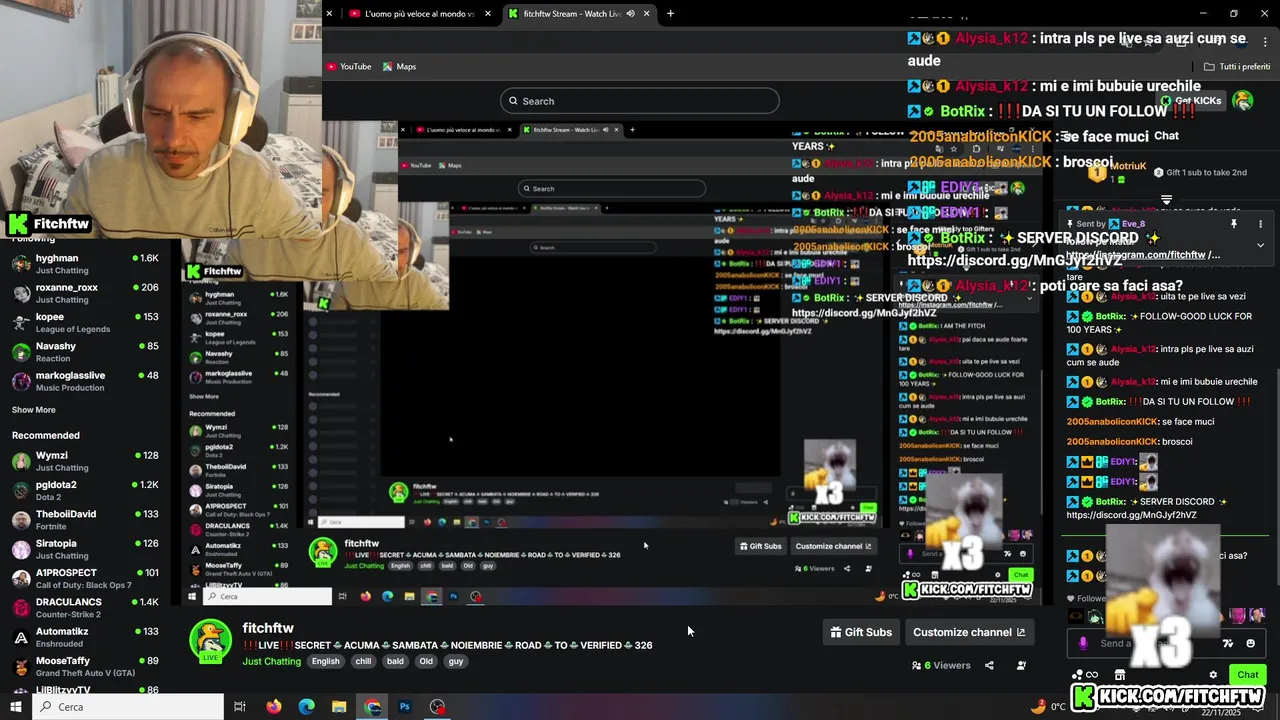Open the weather widget in taskbar
Image resolution: width=1280 pixels, height=720 pixels.
[x=1048, y=707]
